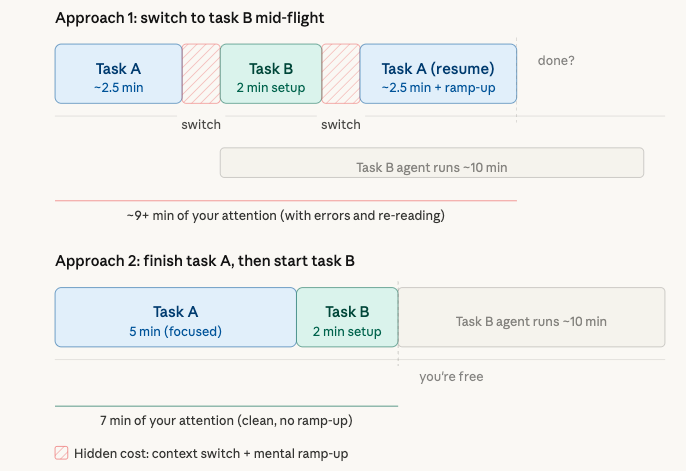This screenshot has height=471, width=686.
Task: Select Task B setup block in Approach 1
Action: [x=271, y=73]
